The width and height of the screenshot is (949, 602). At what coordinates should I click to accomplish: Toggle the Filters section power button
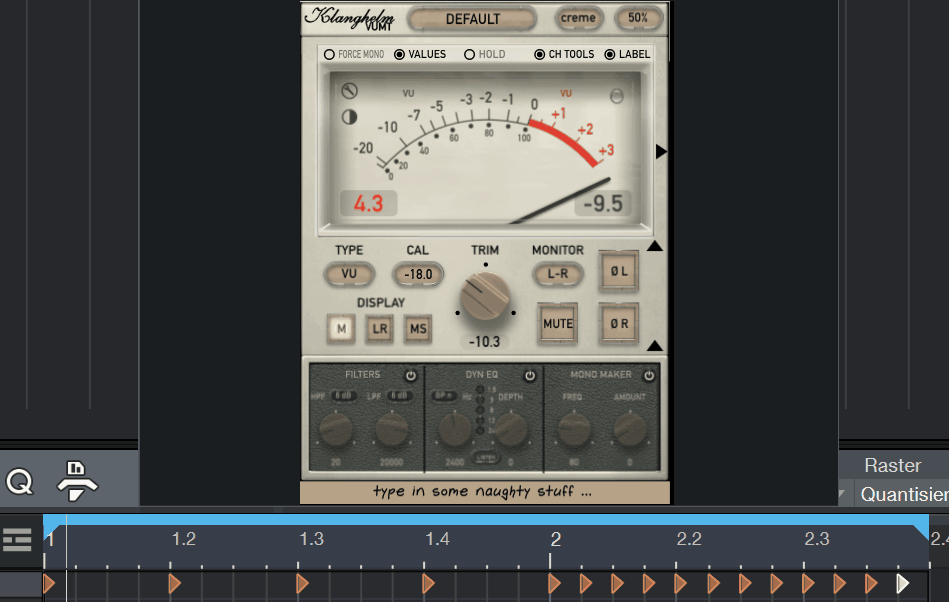(x=410, y=376)
